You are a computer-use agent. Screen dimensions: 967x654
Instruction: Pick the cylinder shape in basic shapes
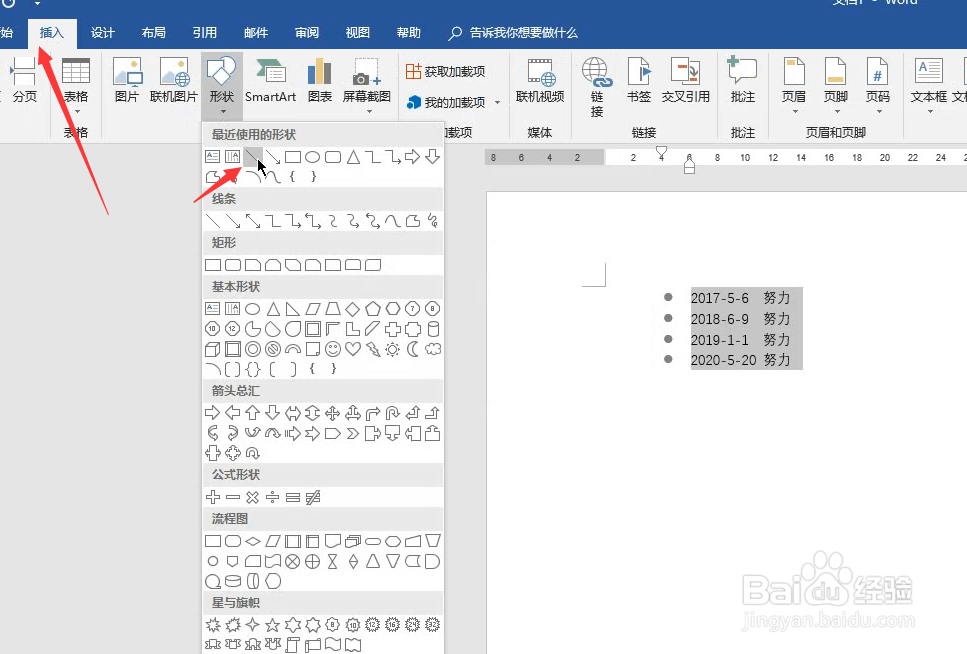tap(434, 329)
